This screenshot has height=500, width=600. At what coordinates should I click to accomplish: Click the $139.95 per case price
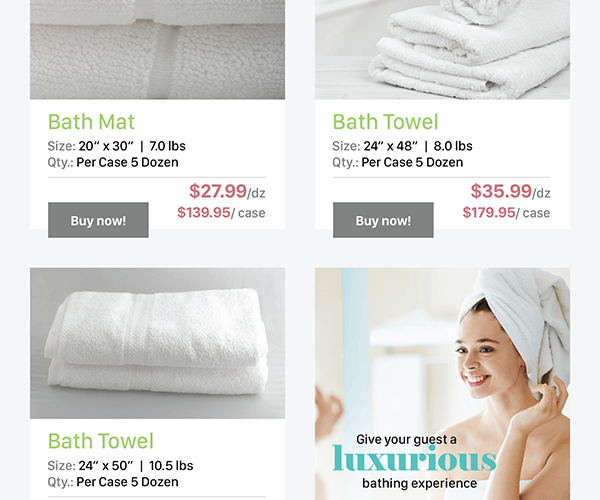(x=221, y=212)
